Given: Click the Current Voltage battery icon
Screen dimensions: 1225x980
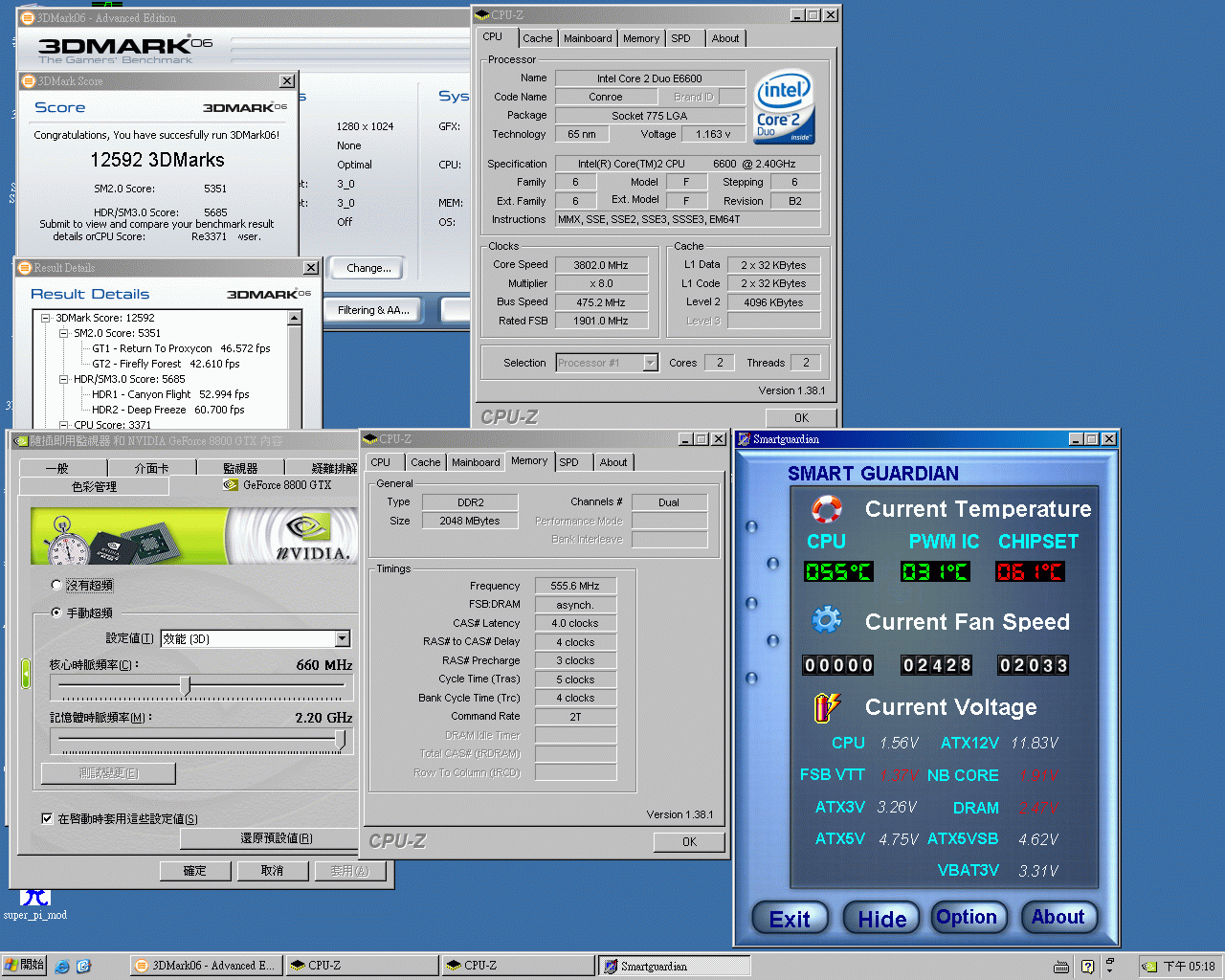Looking at the screenshot, I should 826,707.
